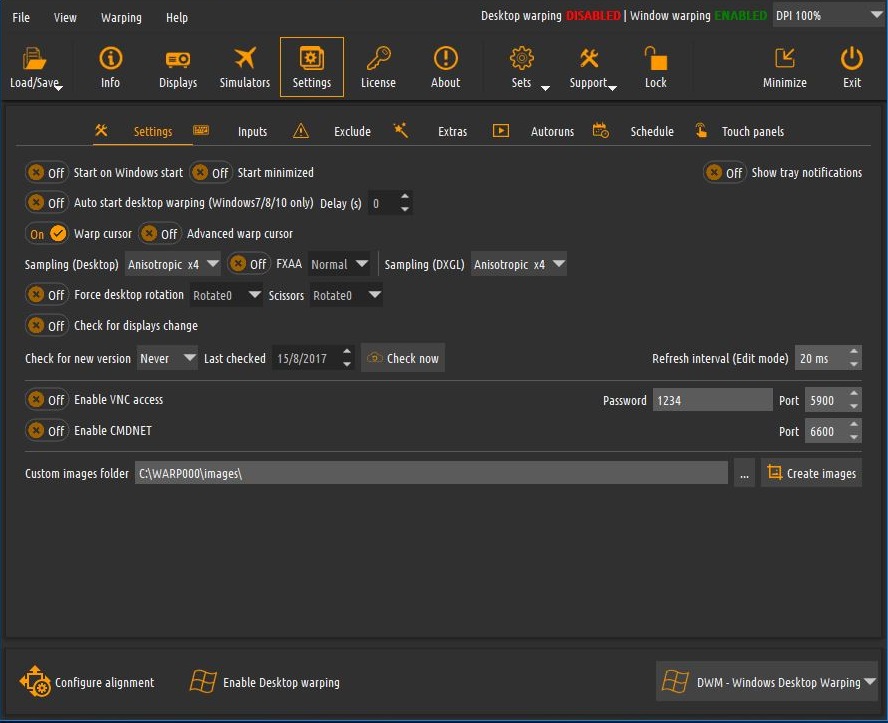This screenshot has width=888, height=723.
Task: Click the Custom images folder path field
Action: (x=431, y=473)
